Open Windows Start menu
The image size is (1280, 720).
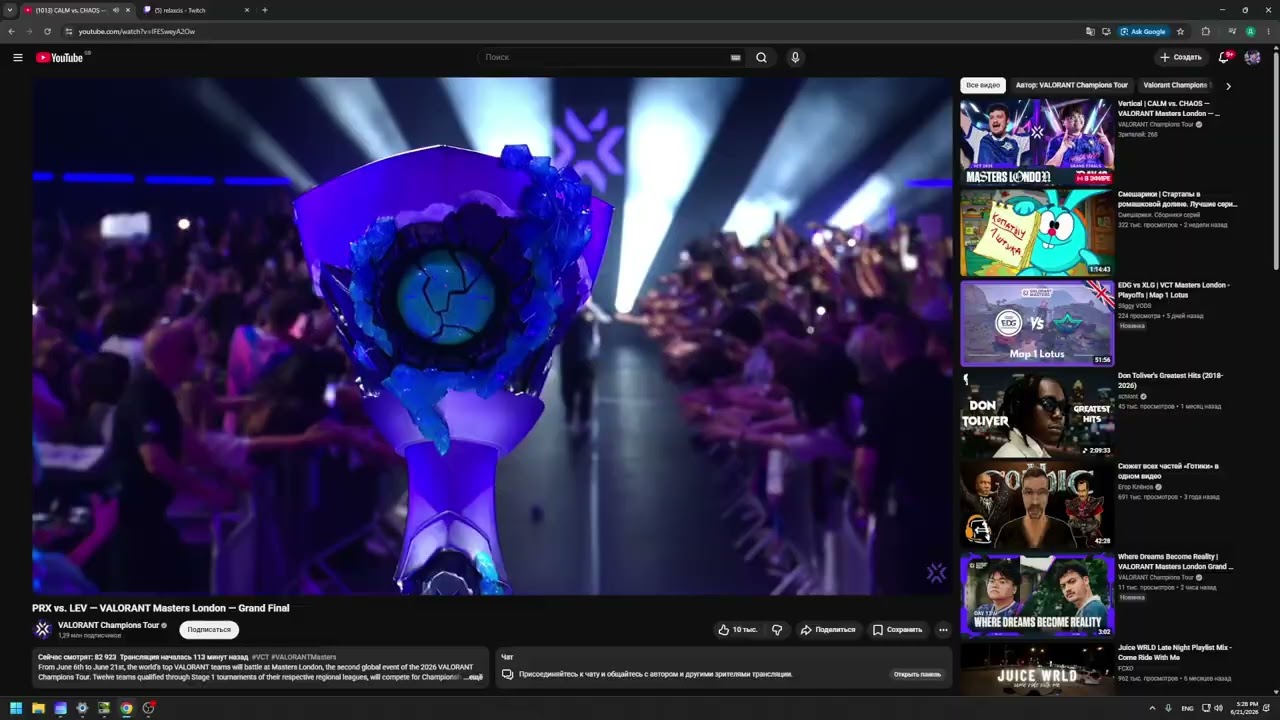16,708
